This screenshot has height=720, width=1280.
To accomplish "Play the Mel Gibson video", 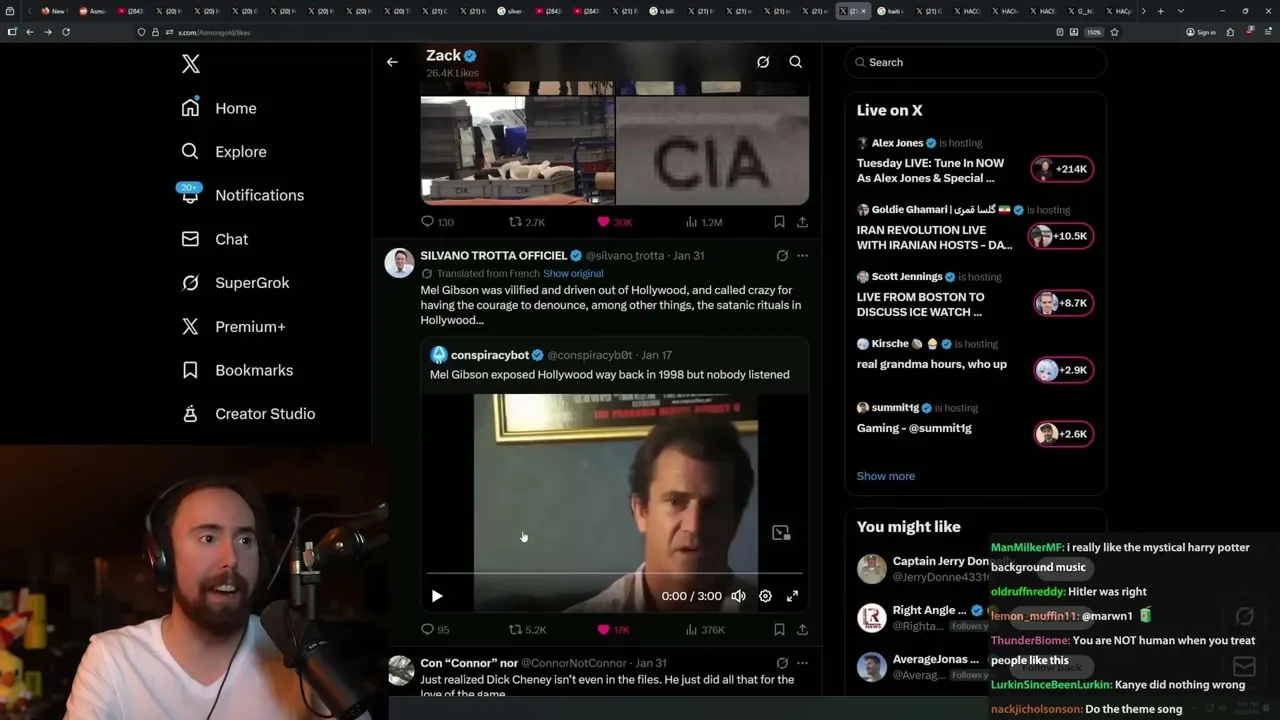I will [437, 596].
